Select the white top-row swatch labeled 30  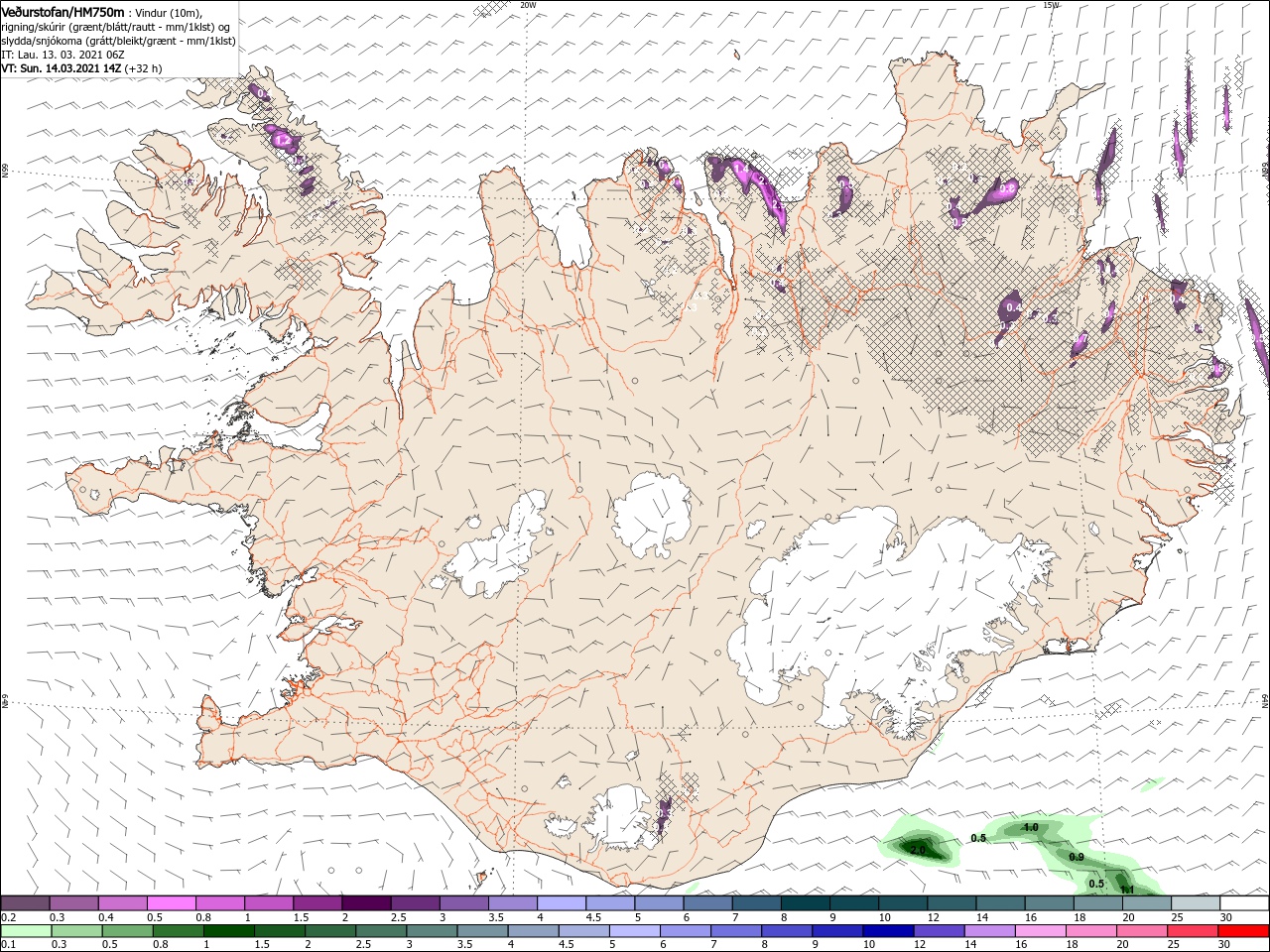[x=1245, y=902]
